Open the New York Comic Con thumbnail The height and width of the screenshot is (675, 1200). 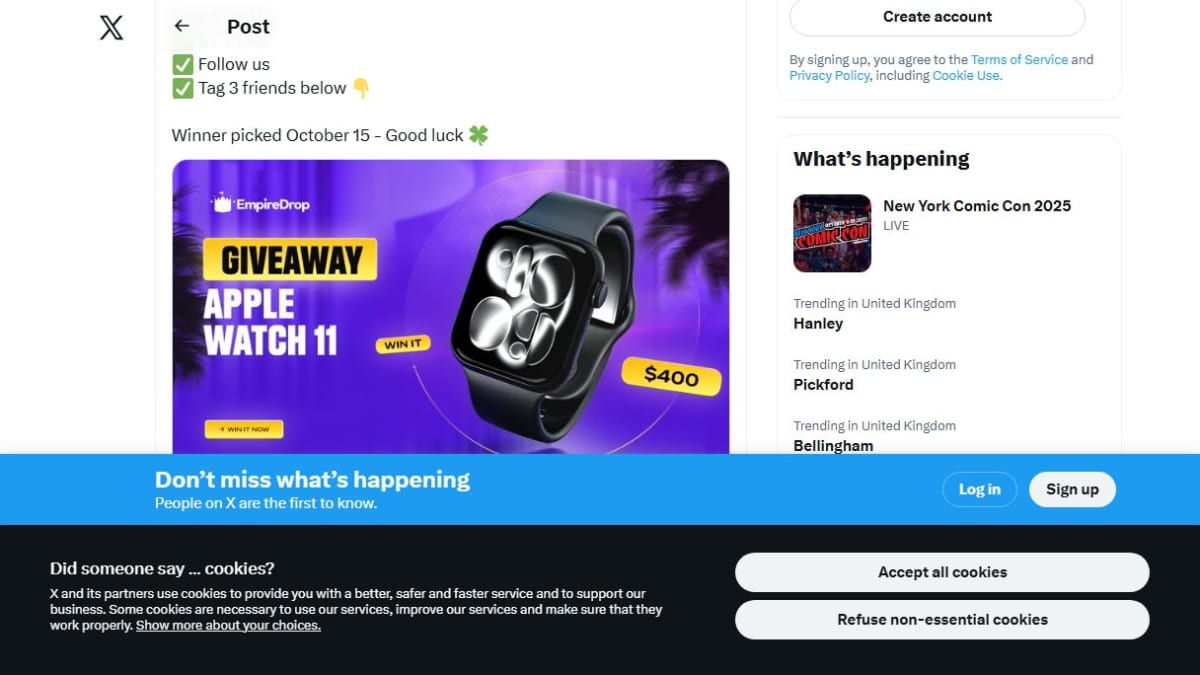point(832,233)
